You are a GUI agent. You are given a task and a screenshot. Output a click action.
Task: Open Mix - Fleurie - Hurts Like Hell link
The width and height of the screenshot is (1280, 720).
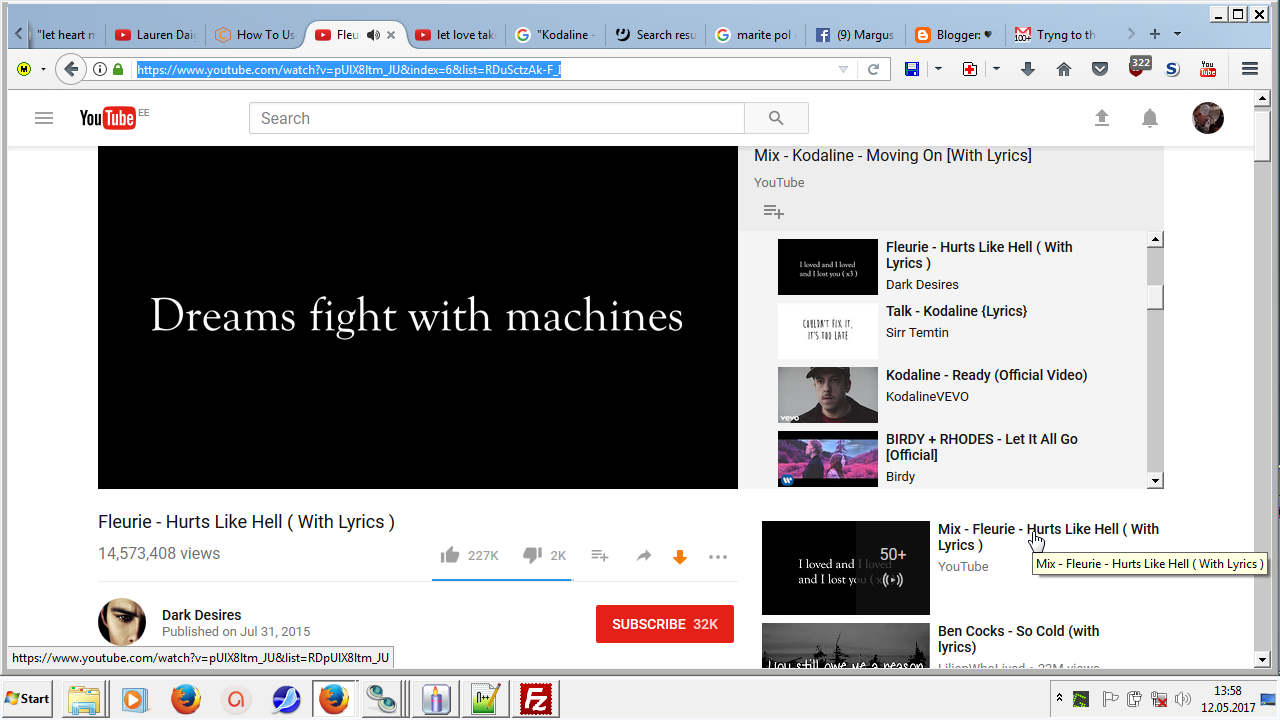click(x=1048, y=537)
